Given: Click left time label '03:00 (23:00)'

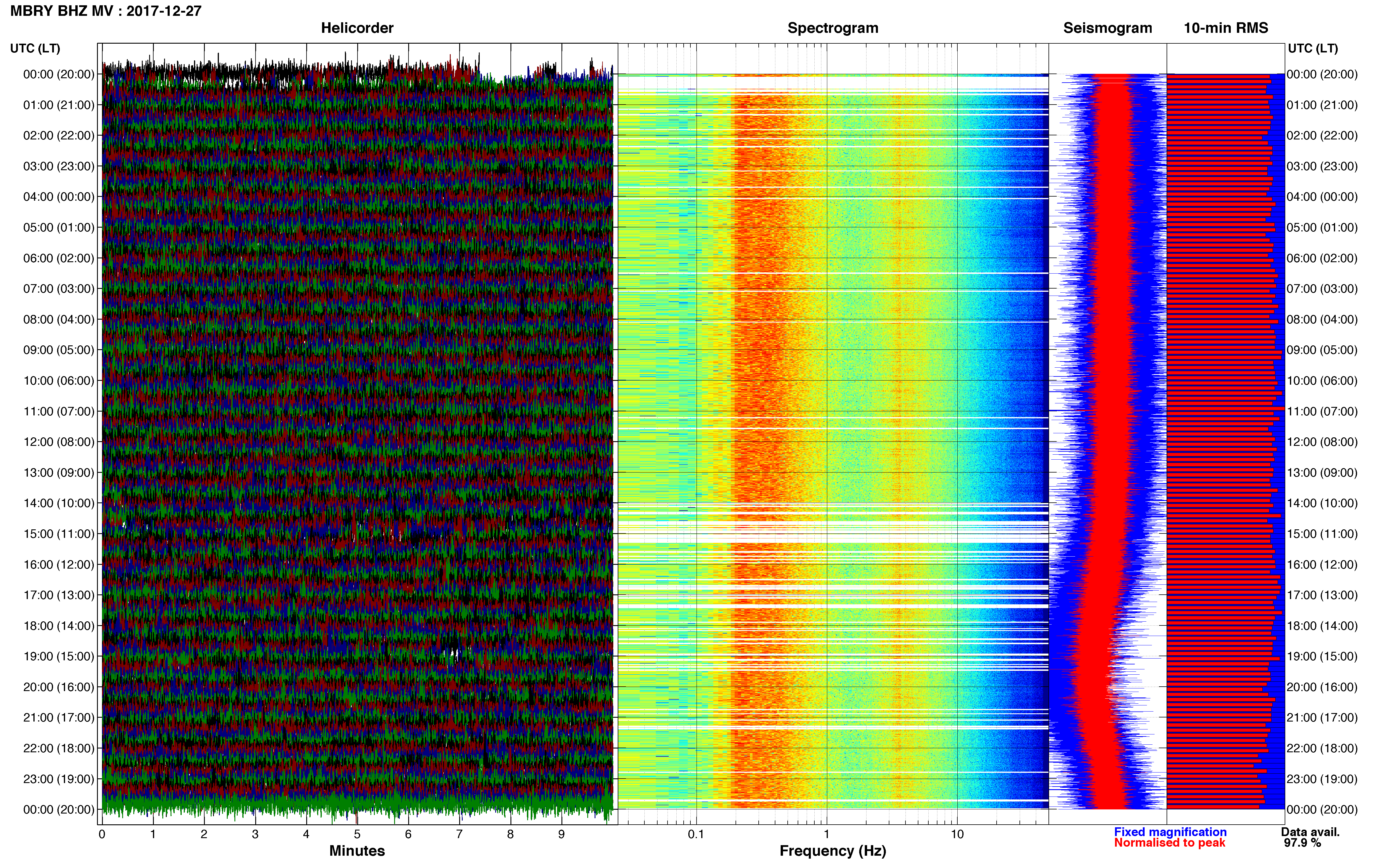Looking at the screenshot, I should click(59, 166).
